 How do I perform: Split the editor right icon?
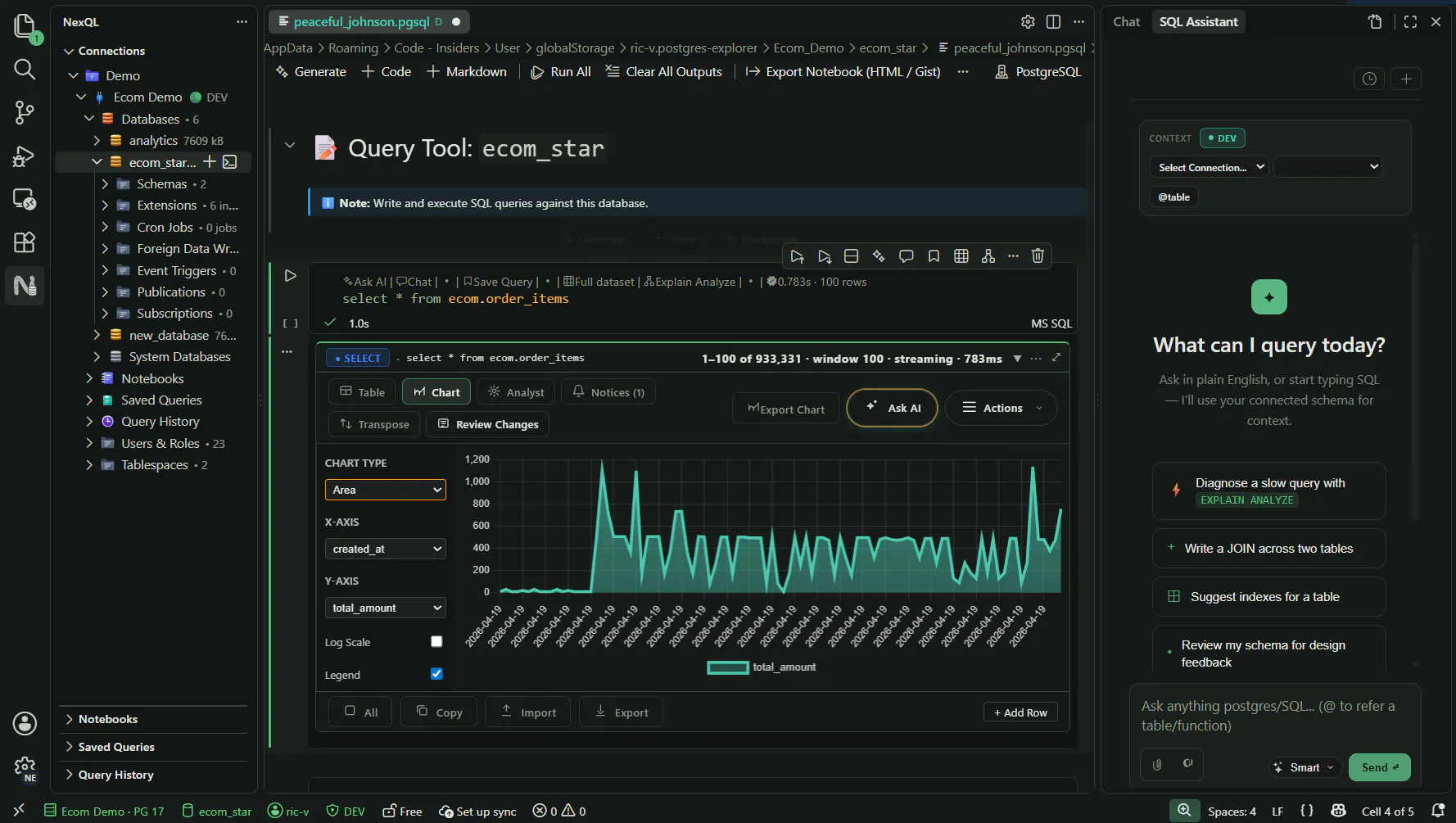1053,22
